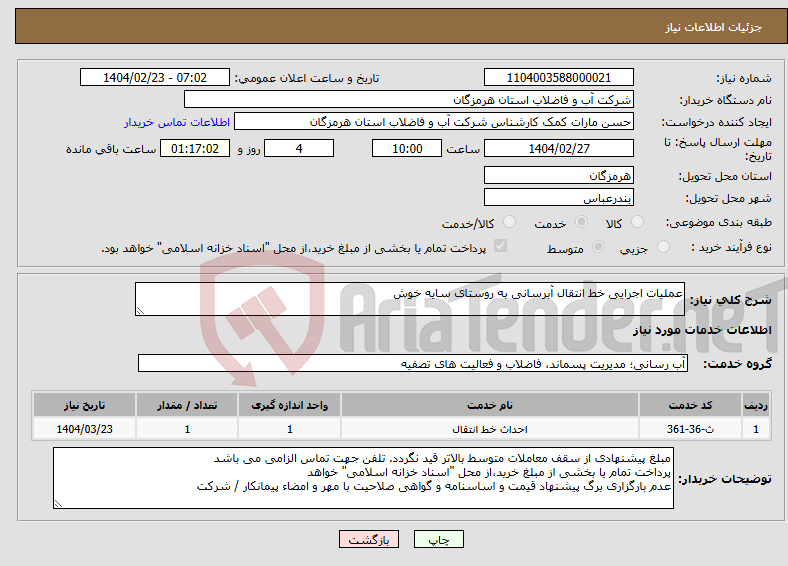The height and width of the screenshot is (566, 788).
Task: Click the remaining days field showing 4
Action: click(x=299, y=148)
